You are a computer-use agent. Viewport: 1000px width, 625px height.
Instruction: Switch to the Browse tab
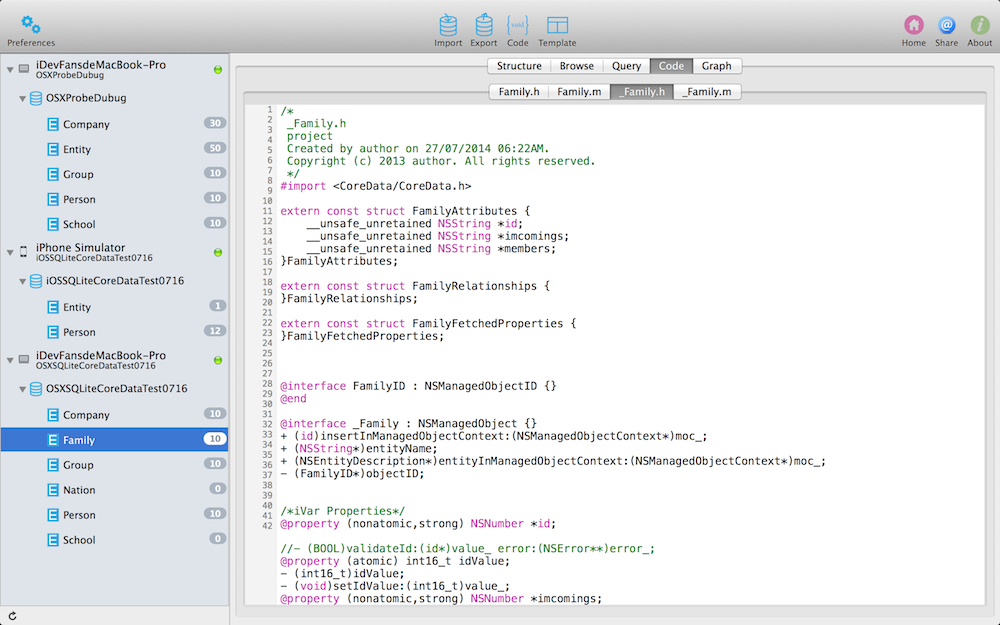[577, 66]
